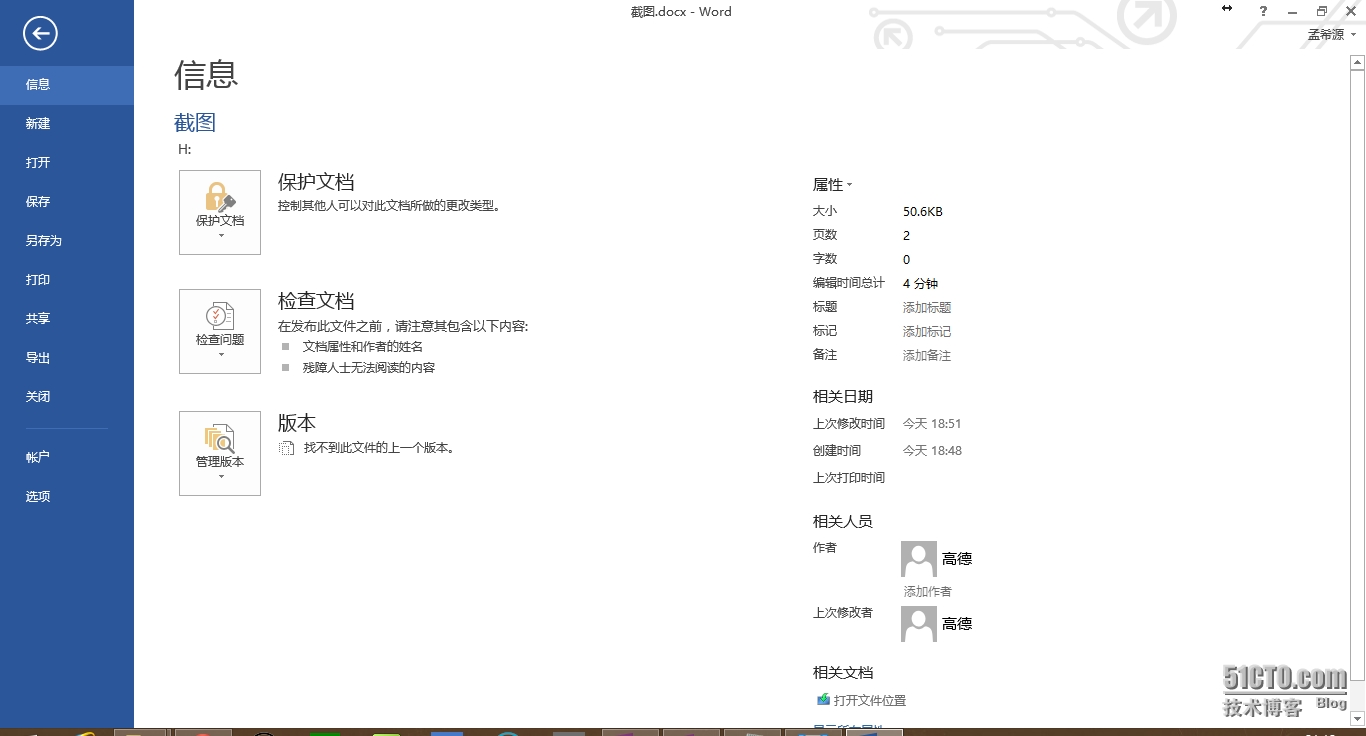Click 添加备注 to add comments

point(927,356)
